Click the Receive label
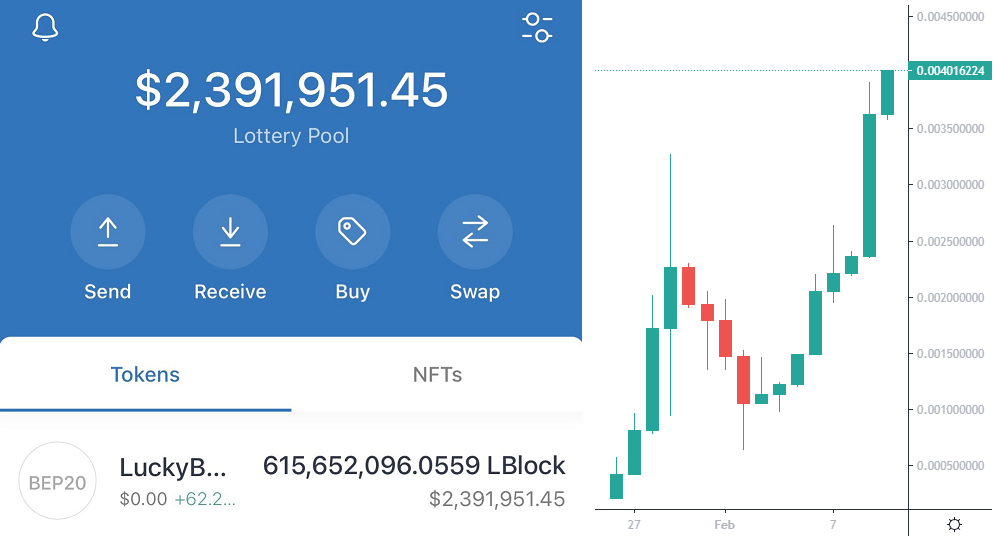Viewport: 995px width, 553px height. [x=230, y=291]
